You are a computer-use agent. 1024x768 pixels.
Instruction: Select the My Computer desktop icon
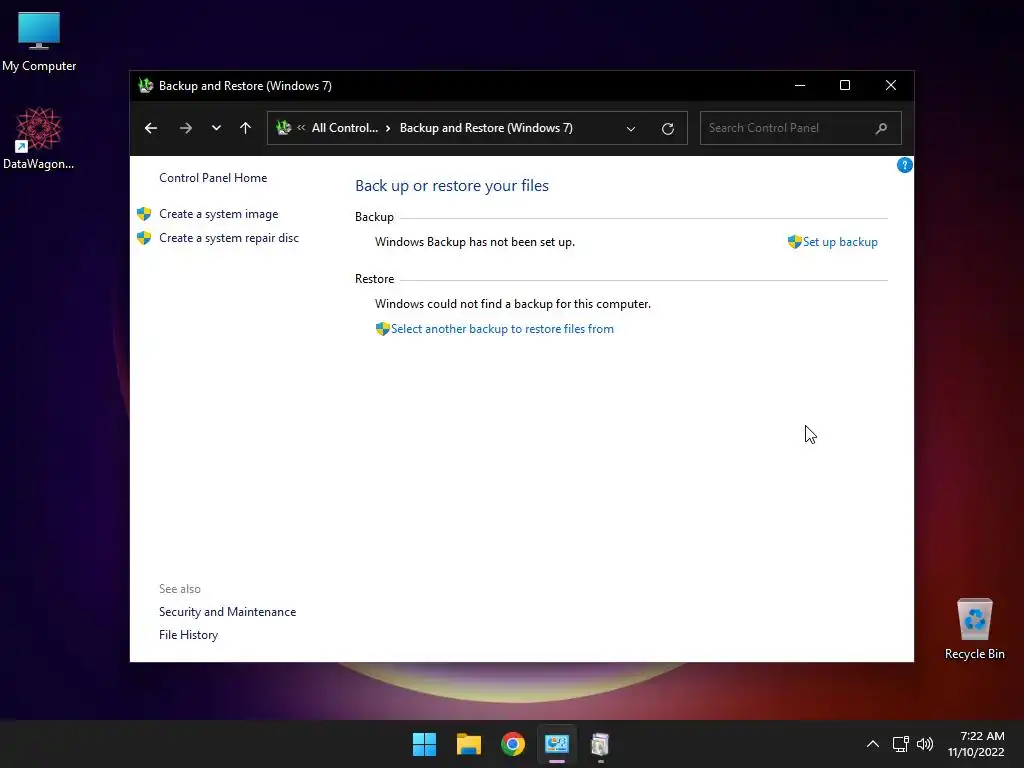tap(39, 42)
